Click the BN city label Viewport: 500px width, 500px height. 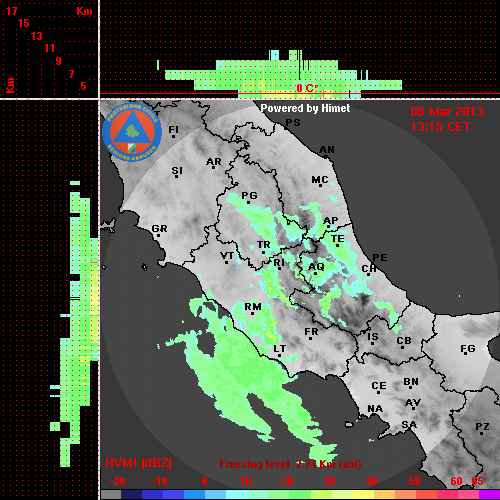[411, 382]
